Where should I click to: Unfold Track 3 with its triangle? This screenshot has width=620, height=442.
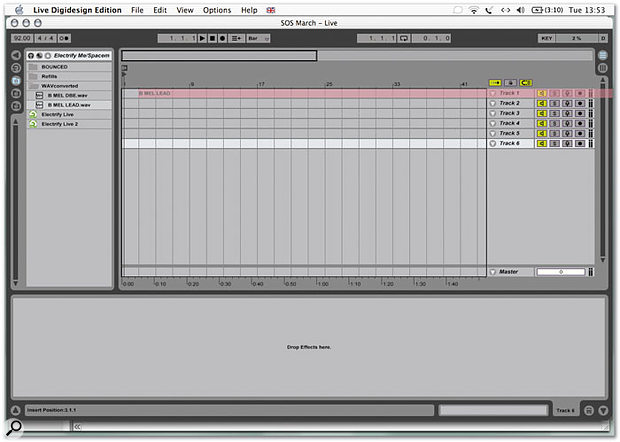pos(493,113)
